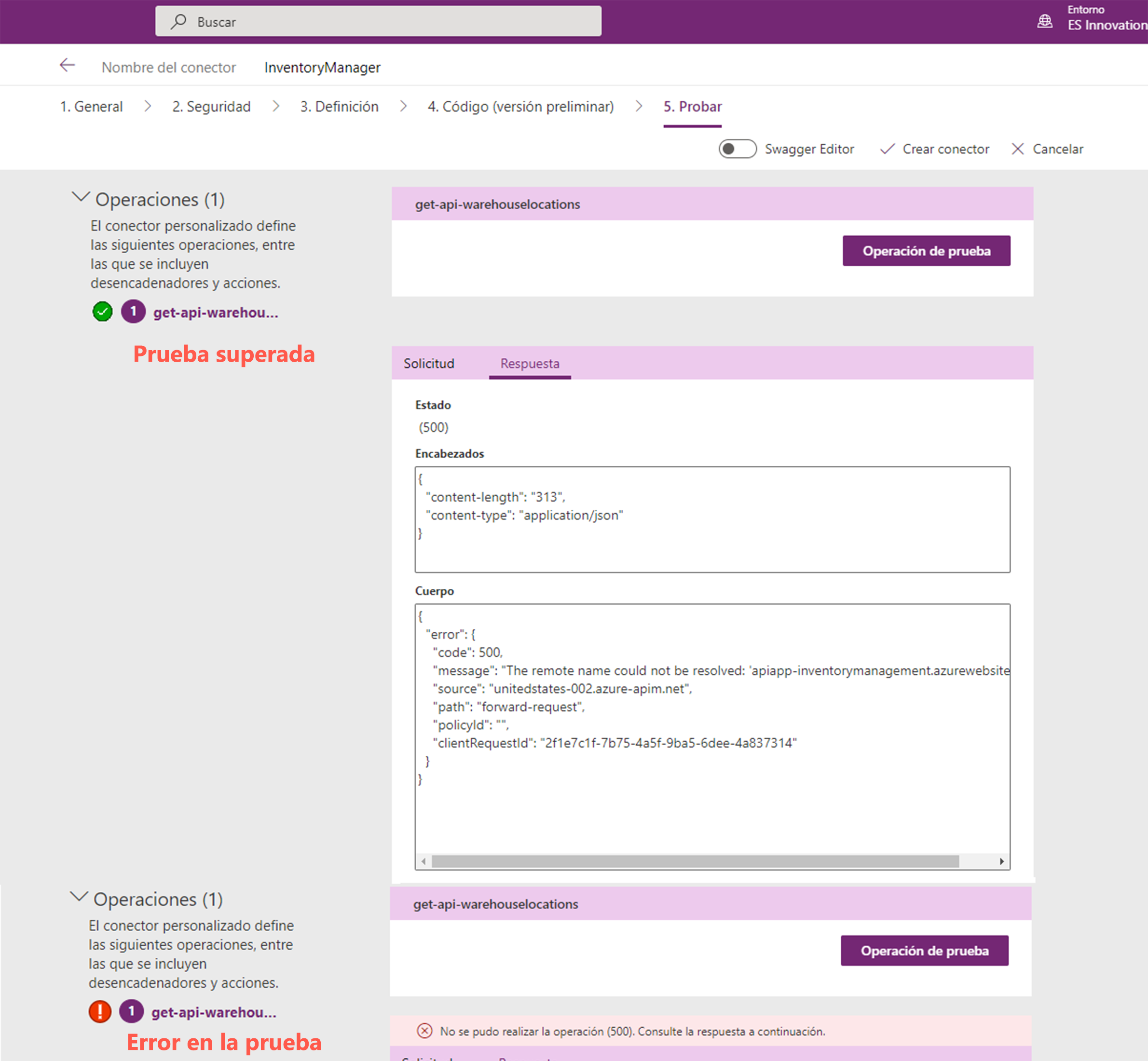Go to step 2. Seguridad
This screenshot has width=1148, height=1061.
[x=211, y=107]
